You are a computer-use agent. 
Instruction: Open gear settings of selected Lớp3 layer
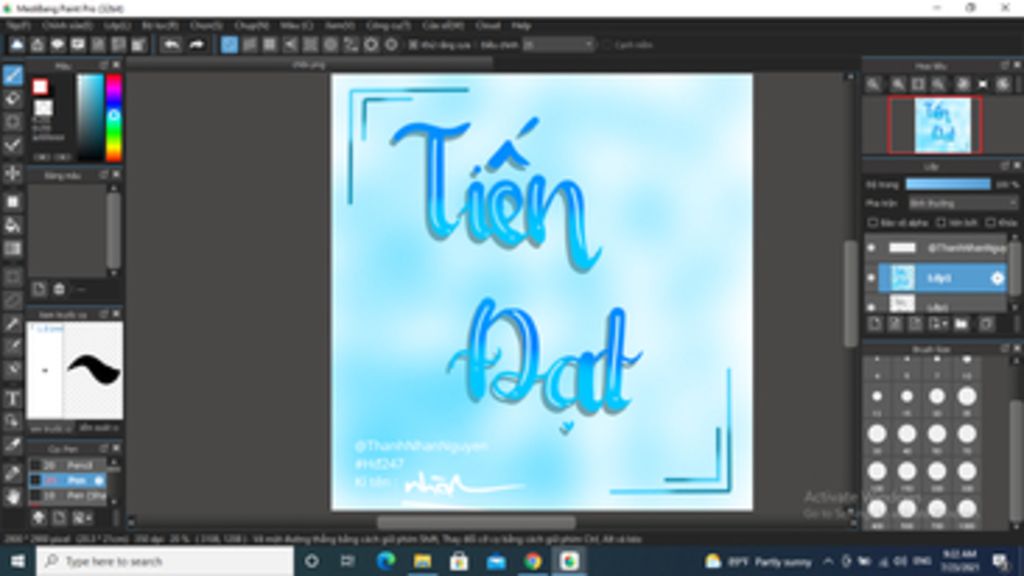point(997,278)
